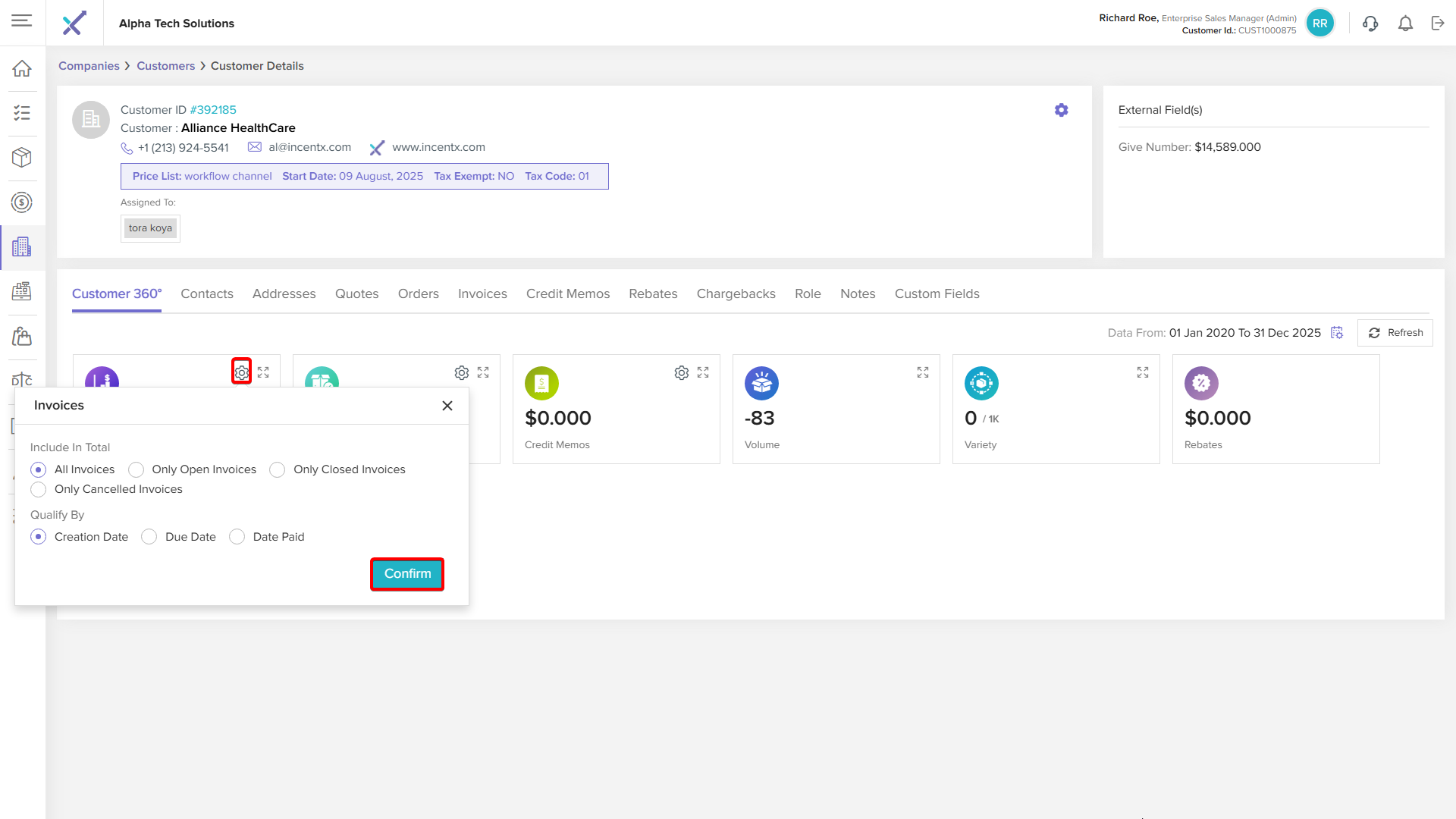
Task: Click the headset support icon
Action: (x=1370, y=24)
